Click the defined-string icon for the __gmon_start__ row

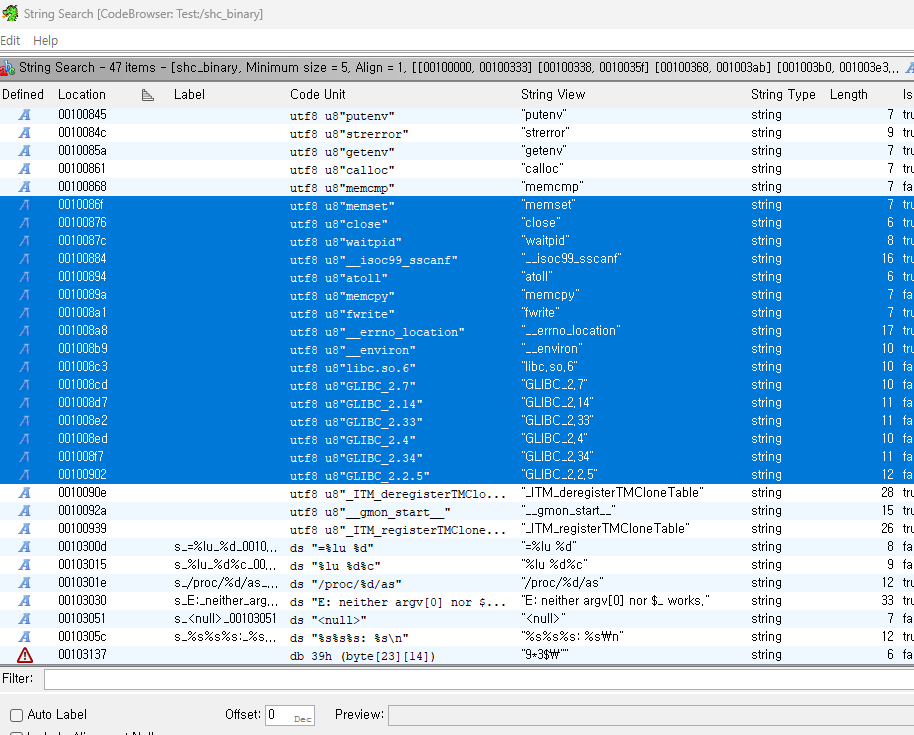click(x=24, y=512)
